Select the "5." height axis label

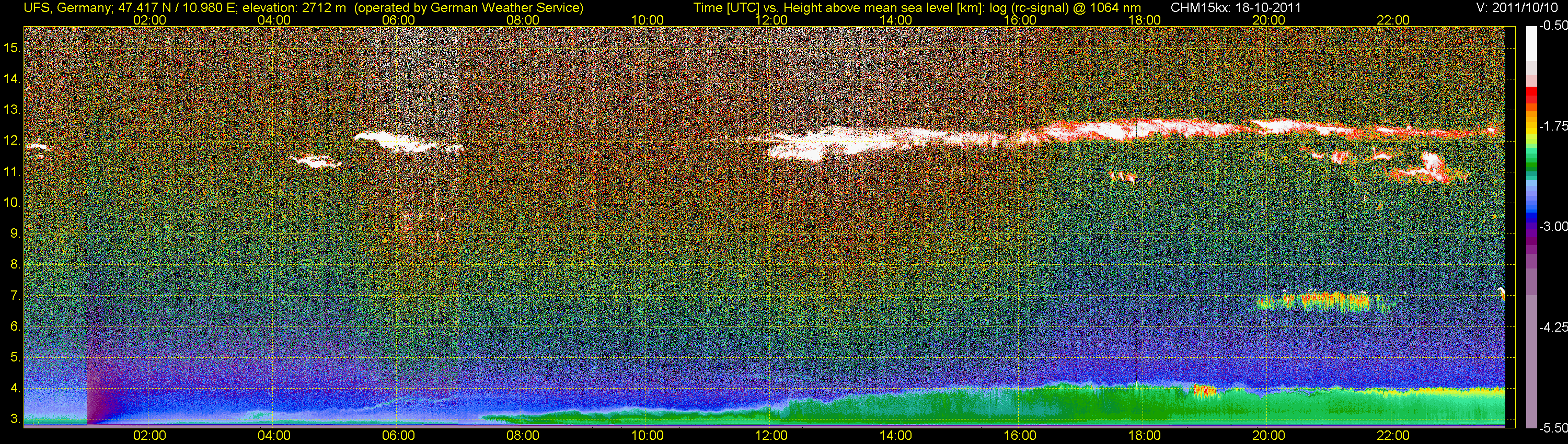(15, 358)
